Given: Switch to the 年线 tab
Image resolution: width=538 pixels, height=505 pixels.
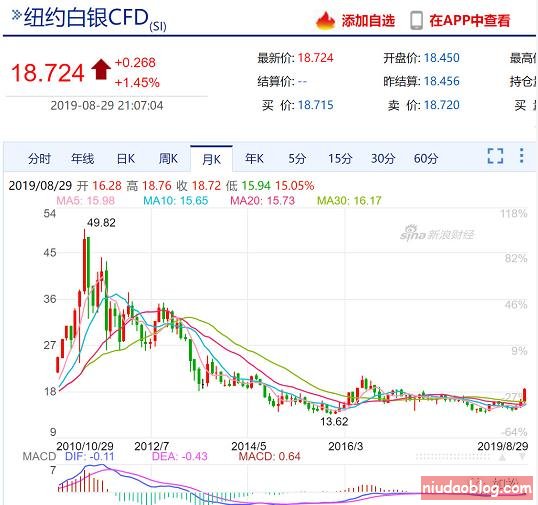Looking at the screenshot, I should (x=82, y=159).
